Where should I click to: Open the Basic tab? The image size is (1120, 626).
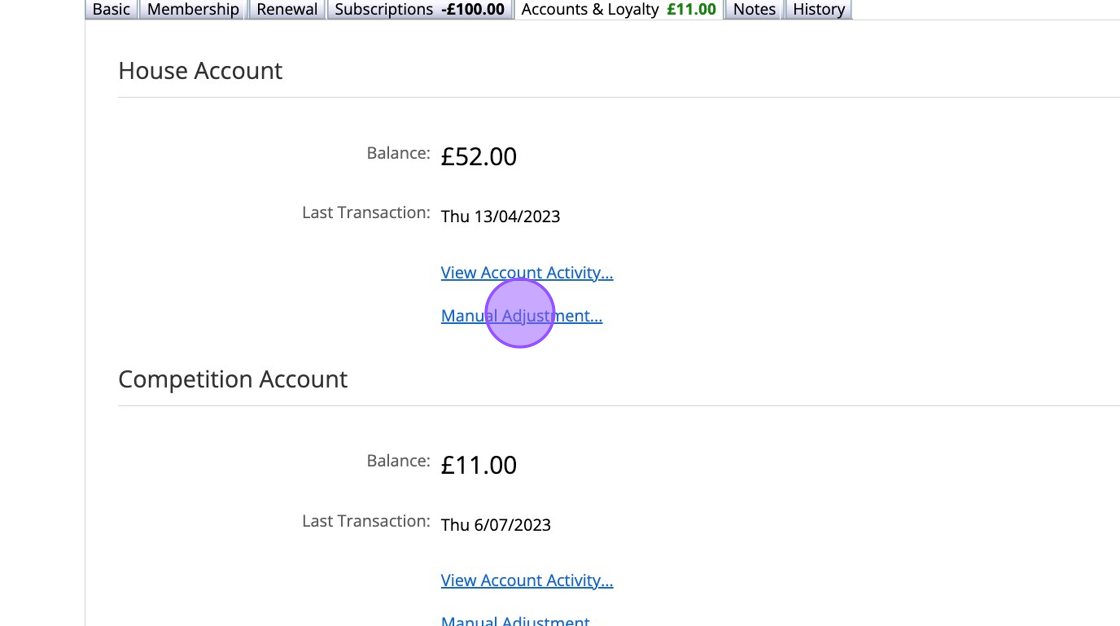click(111, 9)
